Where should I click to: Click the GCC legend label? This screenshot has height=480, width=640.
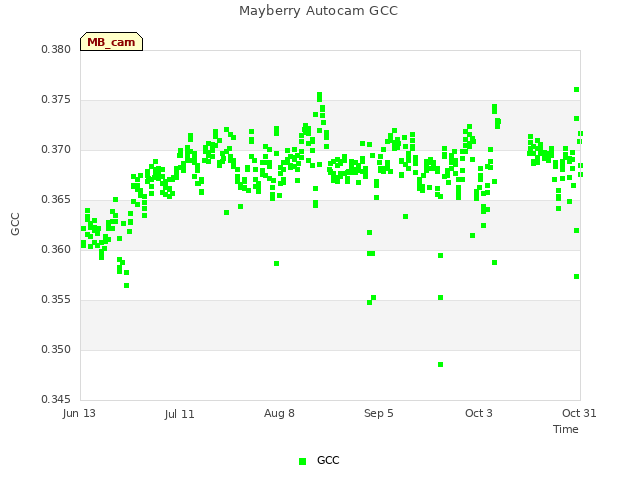[x=328, y=460]
